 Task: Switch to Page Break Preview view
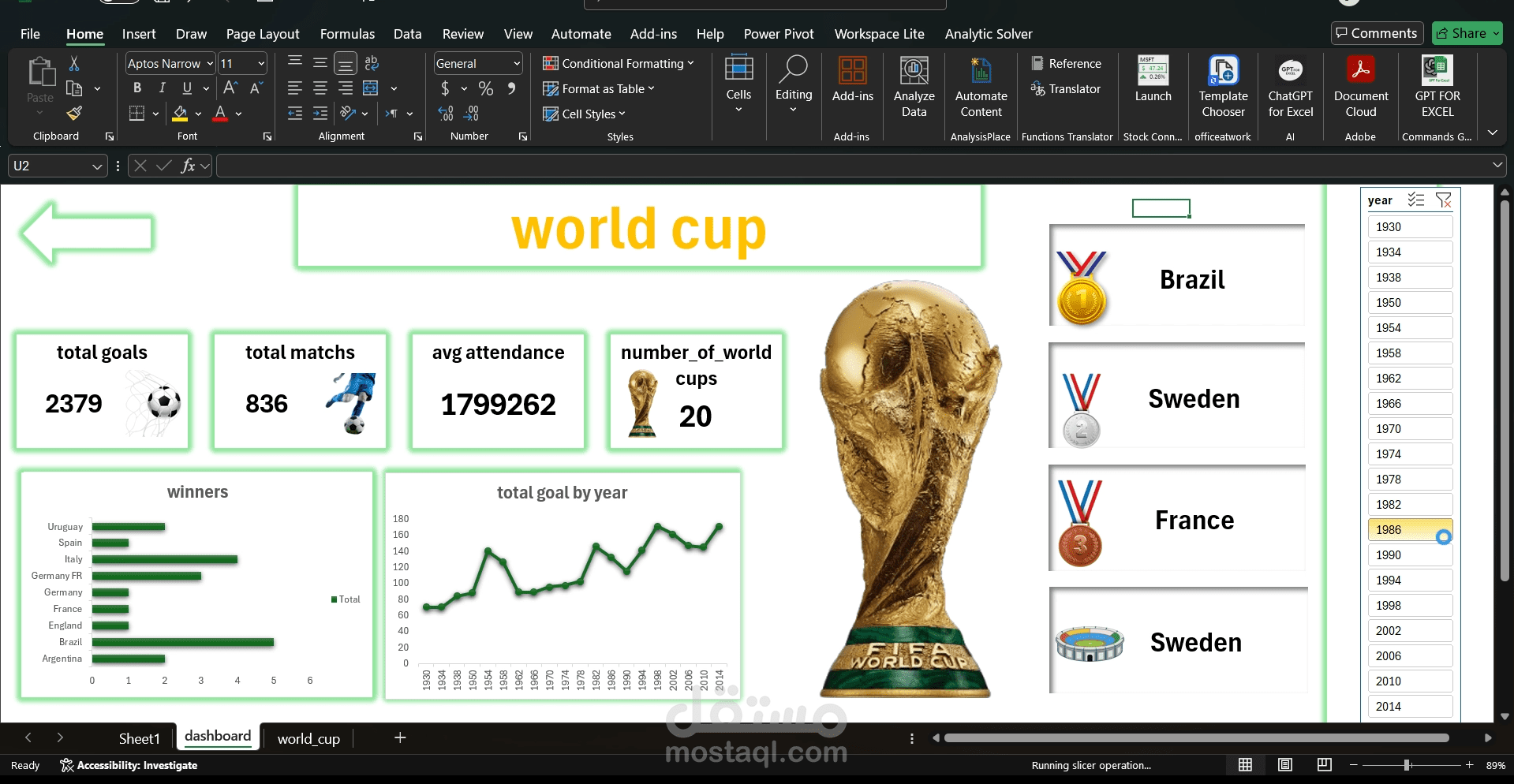click(1324, 764)
